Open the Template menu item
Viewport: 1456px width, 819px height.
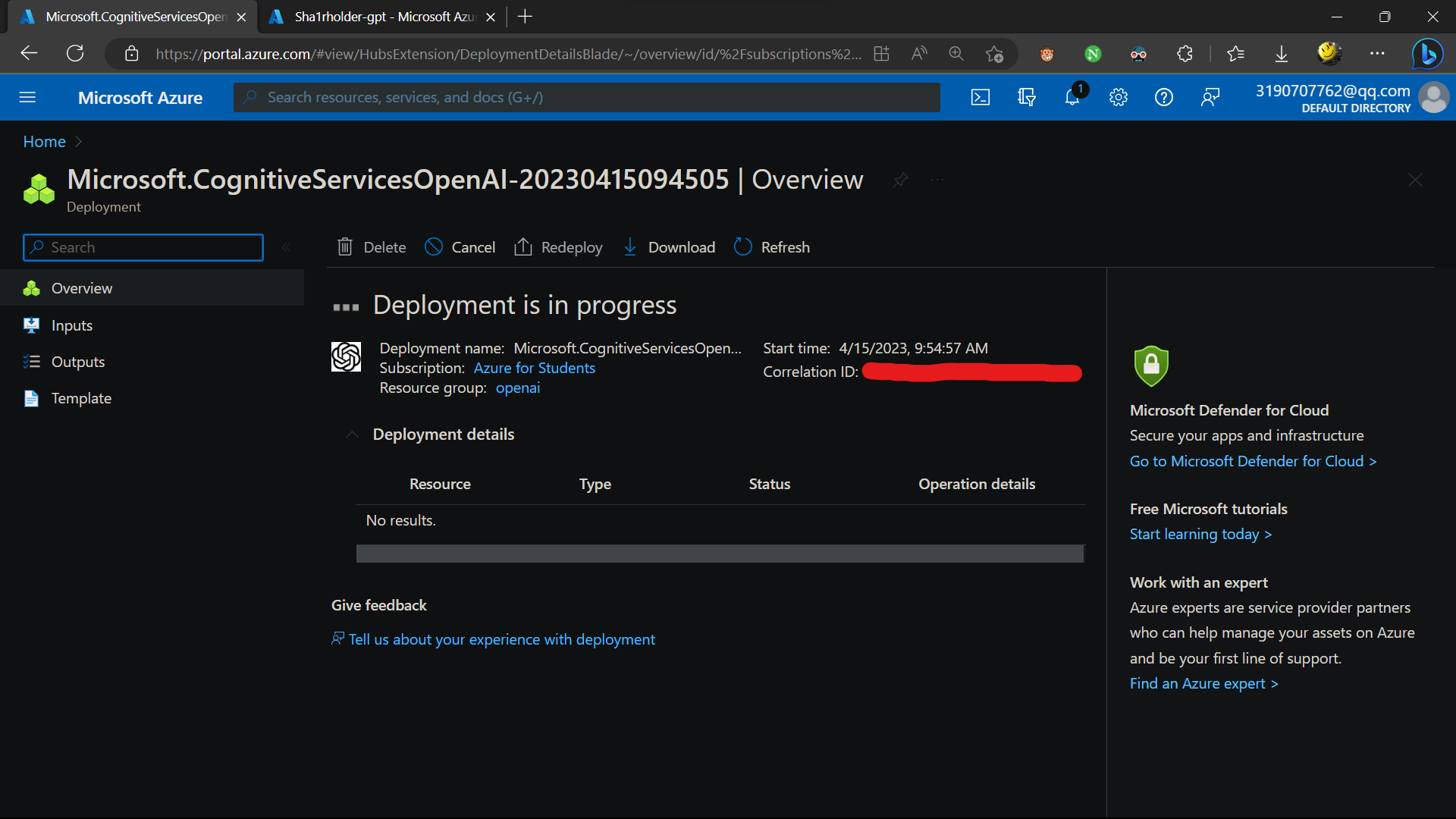80,398
